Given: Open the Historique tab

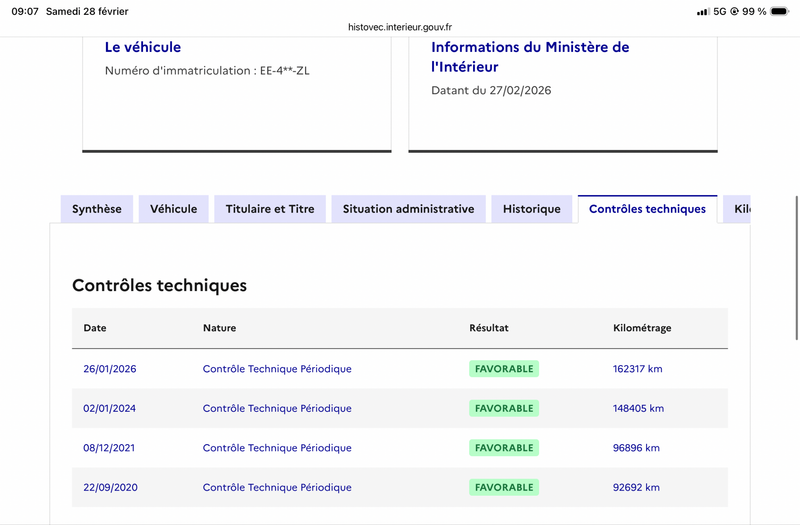Looking at the screenshot, I should 531,209.
